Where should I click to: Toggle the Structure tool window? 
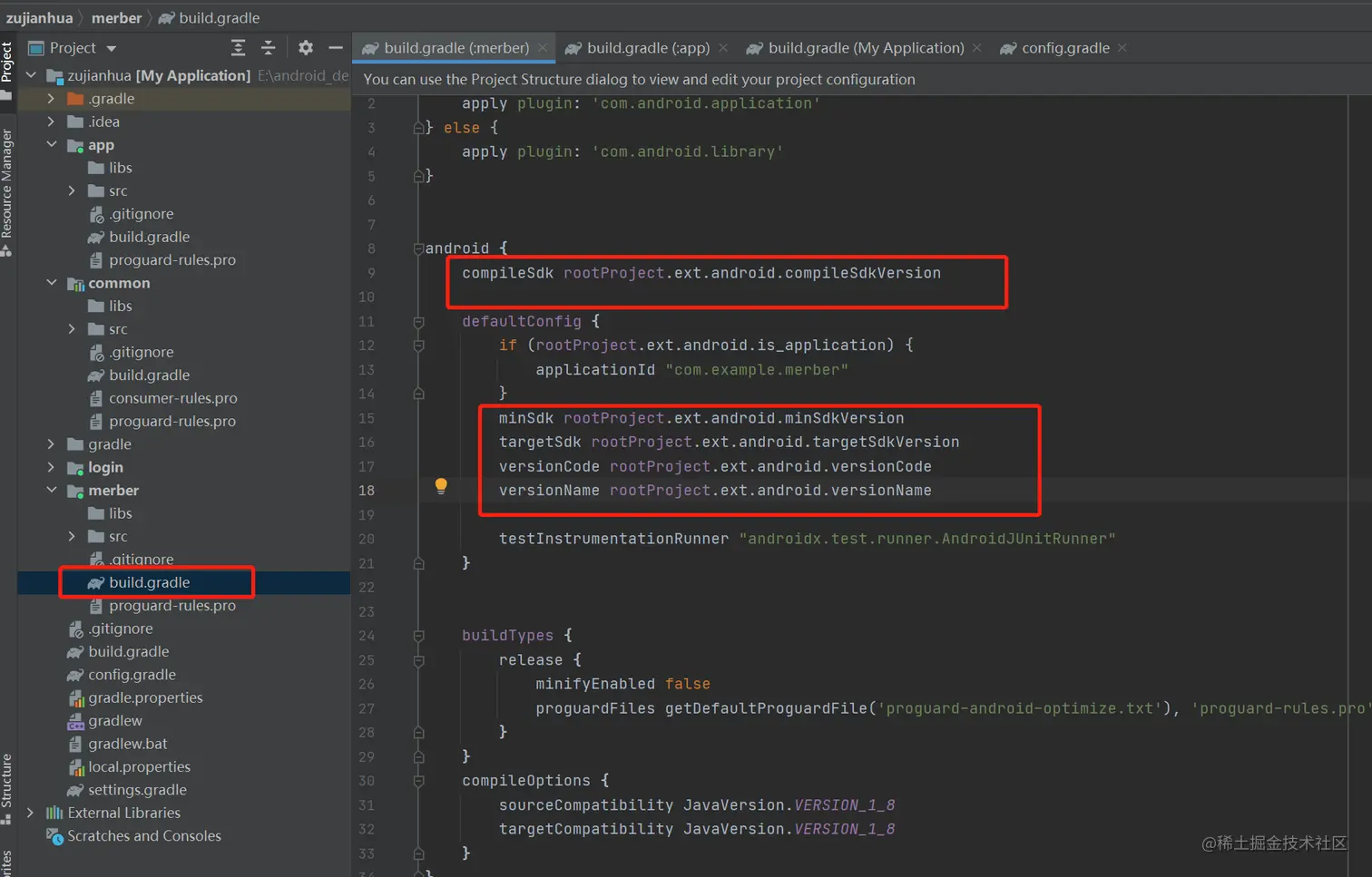[x=7, y=789]
